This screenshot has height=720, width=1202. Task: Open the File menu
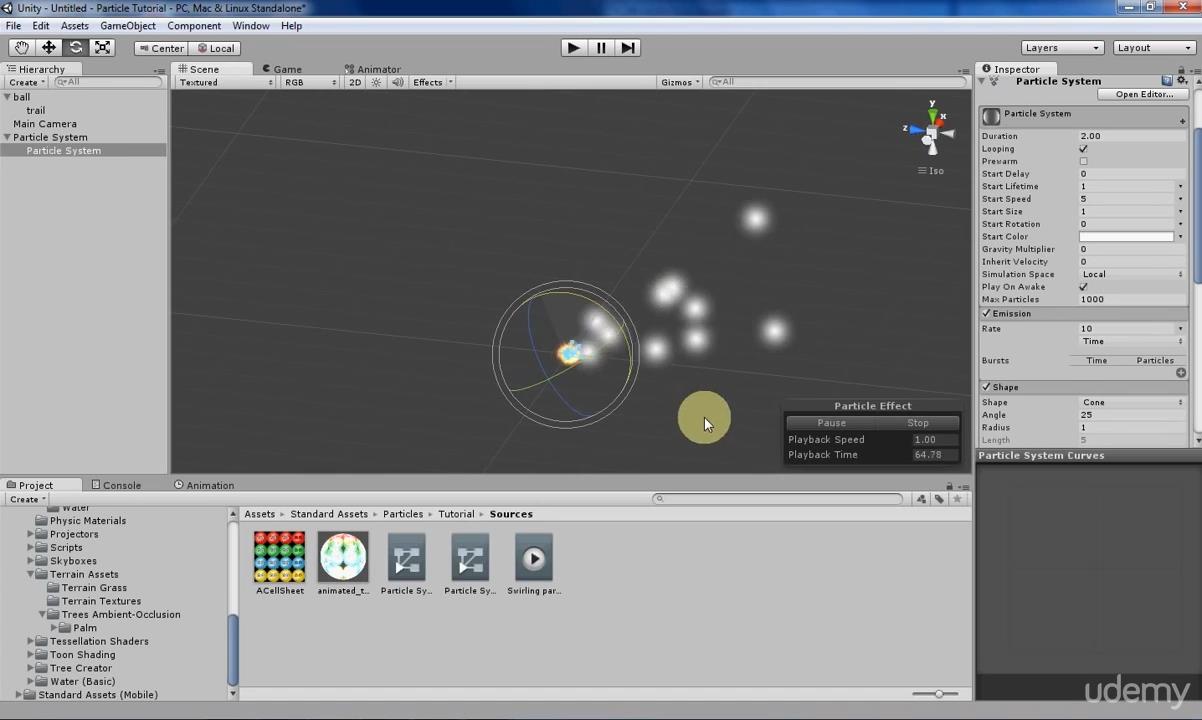pos(14,26)
